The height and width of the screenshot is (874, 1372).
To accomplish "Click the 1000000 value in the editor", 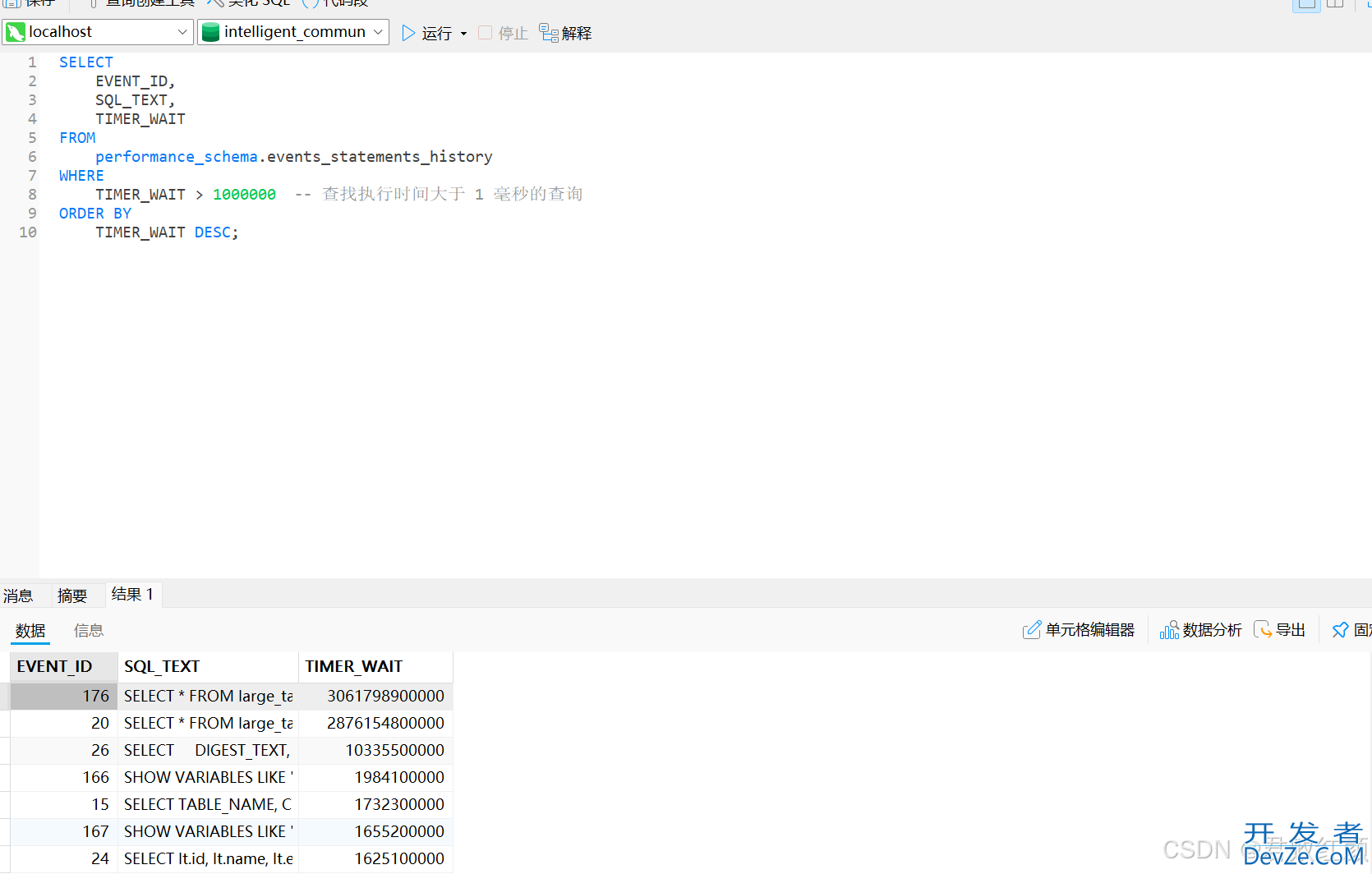I will coord(244,195).
